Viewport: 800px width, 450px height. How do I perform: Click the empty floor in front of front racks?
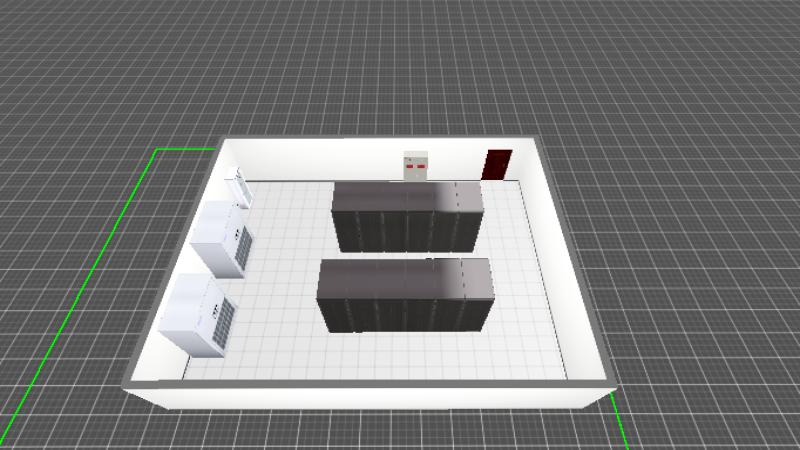coord(400,355)
